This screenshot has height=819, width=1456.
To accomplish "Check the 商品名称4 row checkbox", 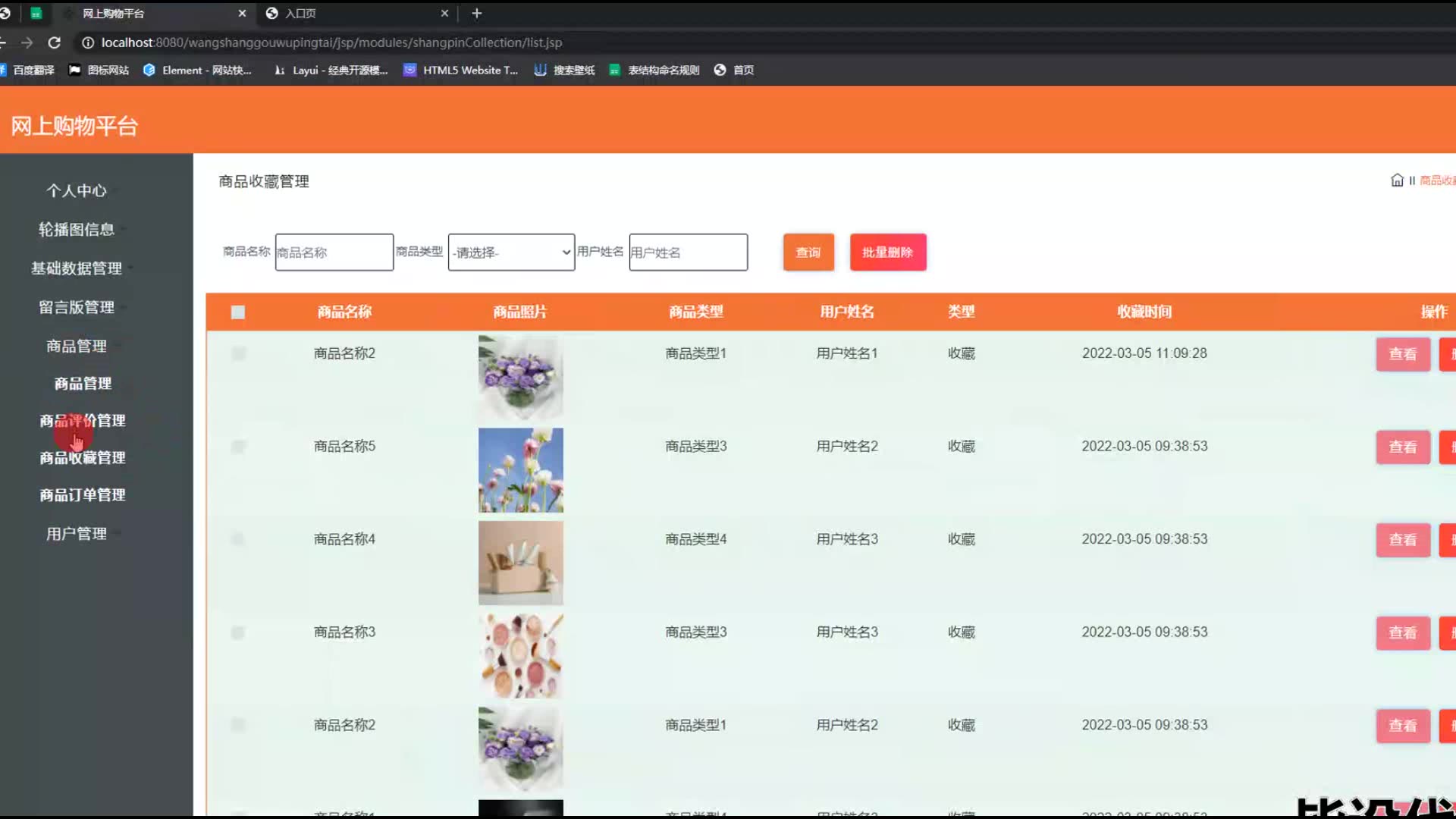I will tap(238, 539).
